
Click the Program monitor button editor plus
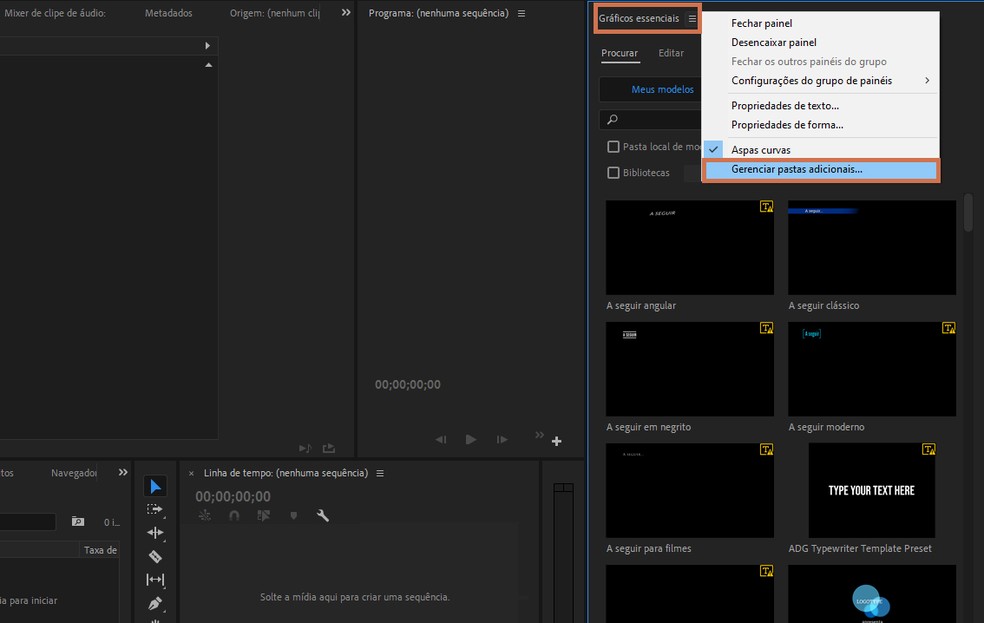pyautogui.click(x=557, y=441)
